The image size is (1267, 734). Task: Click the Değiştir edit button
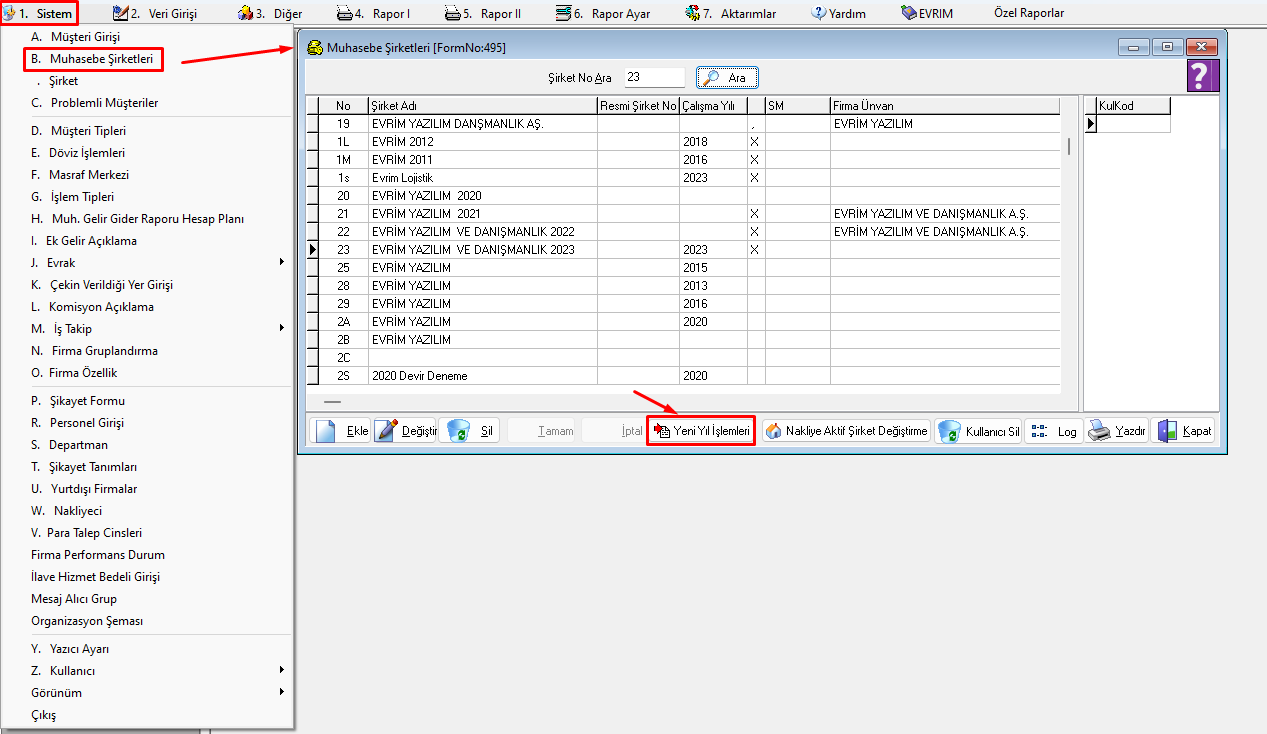point(405,431)
